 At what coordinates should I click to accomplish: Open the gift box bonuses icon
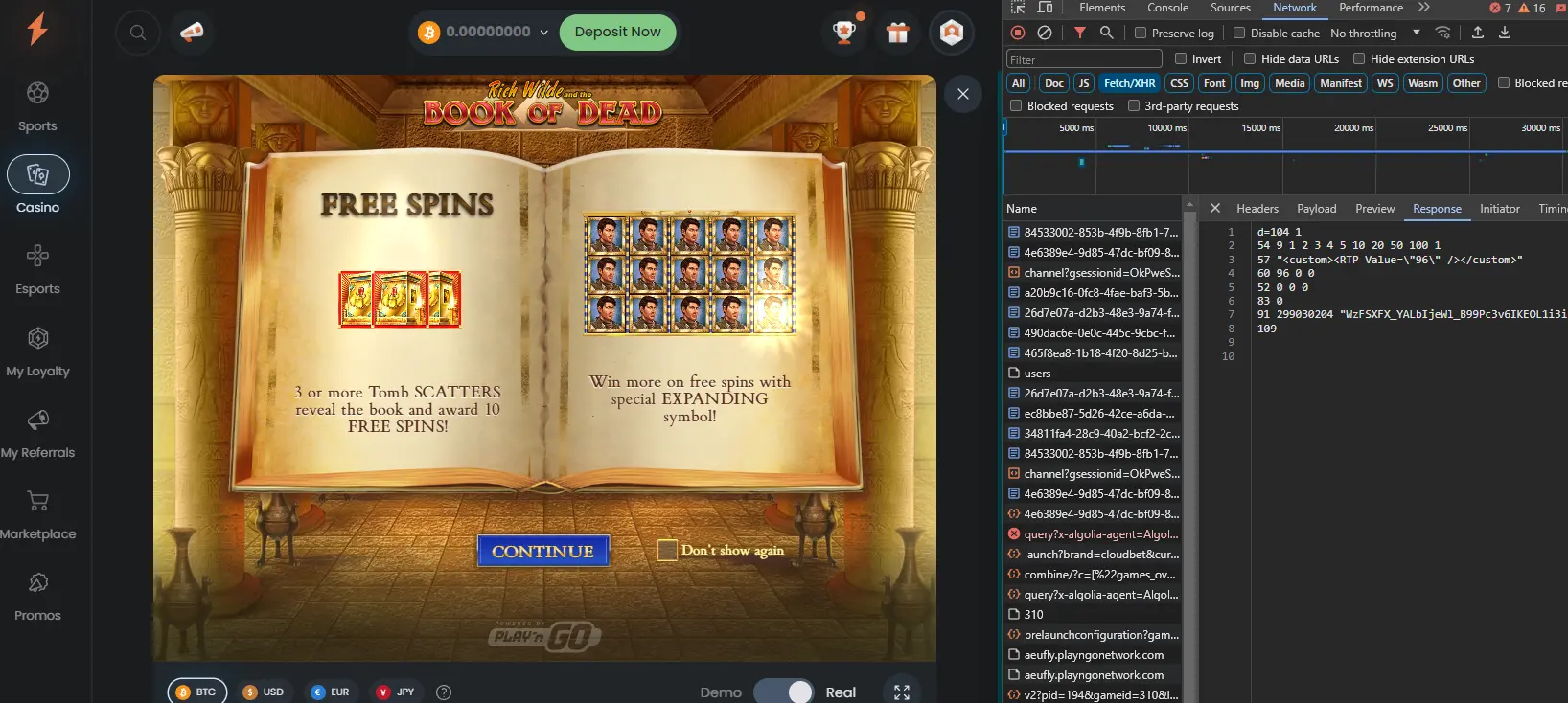(898, 33)
